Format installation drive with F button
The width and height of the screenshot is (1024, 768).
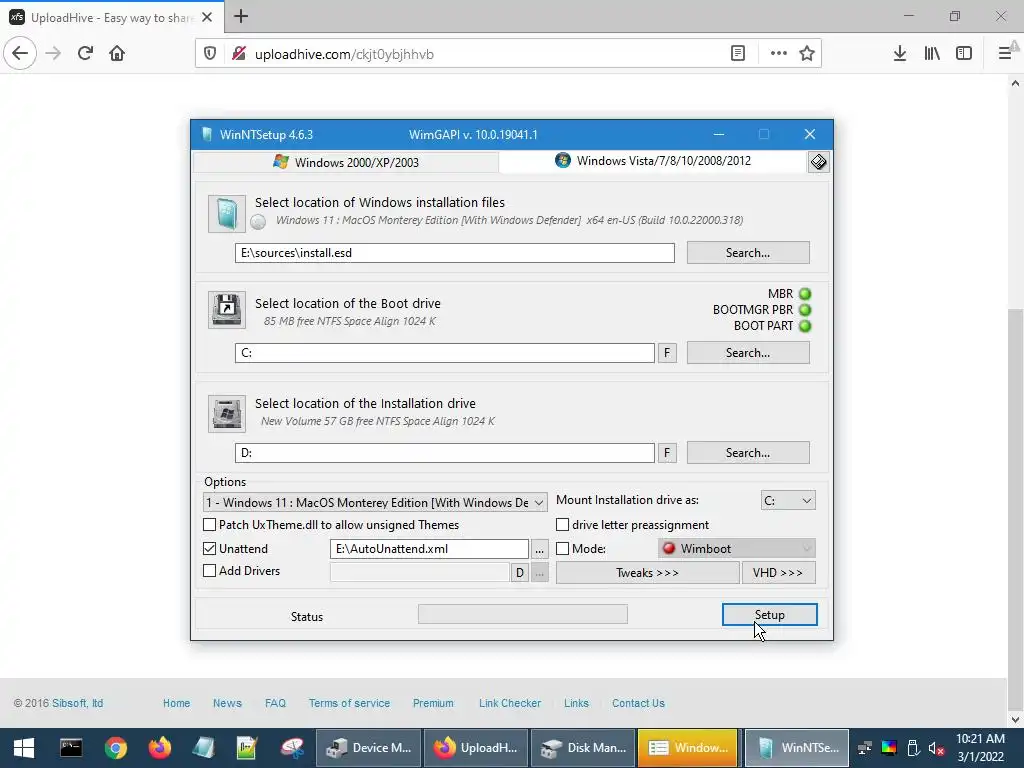[x=667, y=453]
